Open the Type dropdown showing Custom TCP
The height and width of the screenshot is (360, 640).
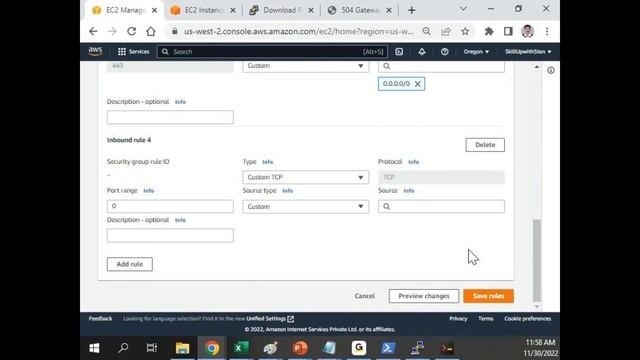coord(305,177)
